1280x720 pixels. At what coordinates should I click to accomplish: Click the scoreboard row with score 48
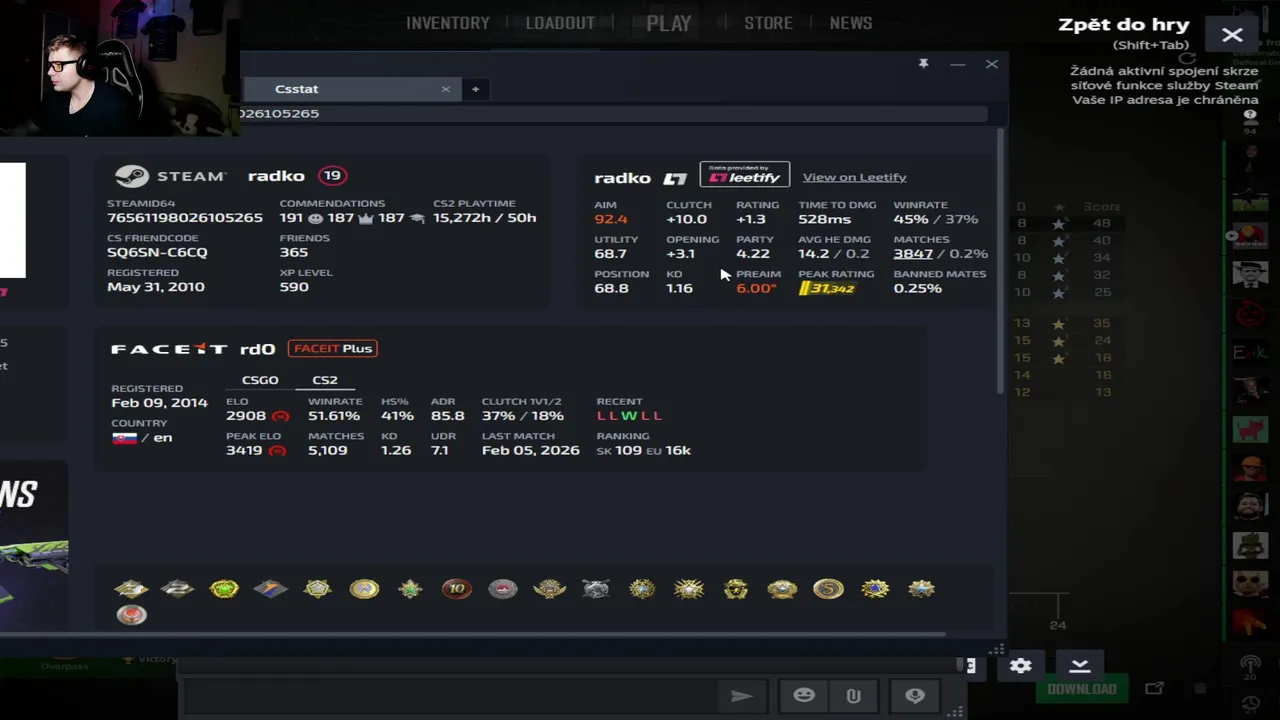pos(1066,224)
